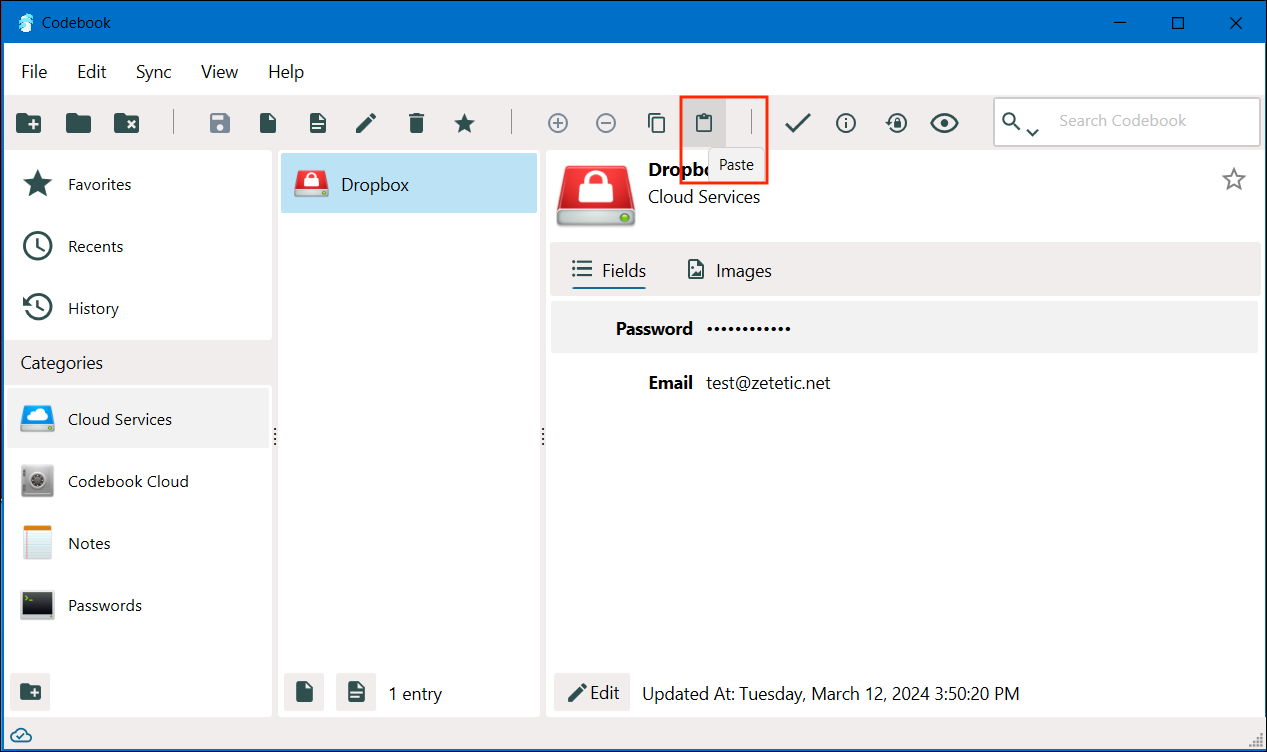Click the test@zetetic.net email value
The width and height of the screenshot is (1267, 752).
pyautogui.click(x=768, y=383)
